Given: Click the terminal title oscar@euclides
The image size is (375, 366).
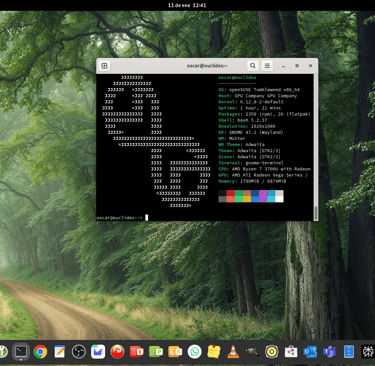Looking at the screenshot, I should [x=207, y=66].
